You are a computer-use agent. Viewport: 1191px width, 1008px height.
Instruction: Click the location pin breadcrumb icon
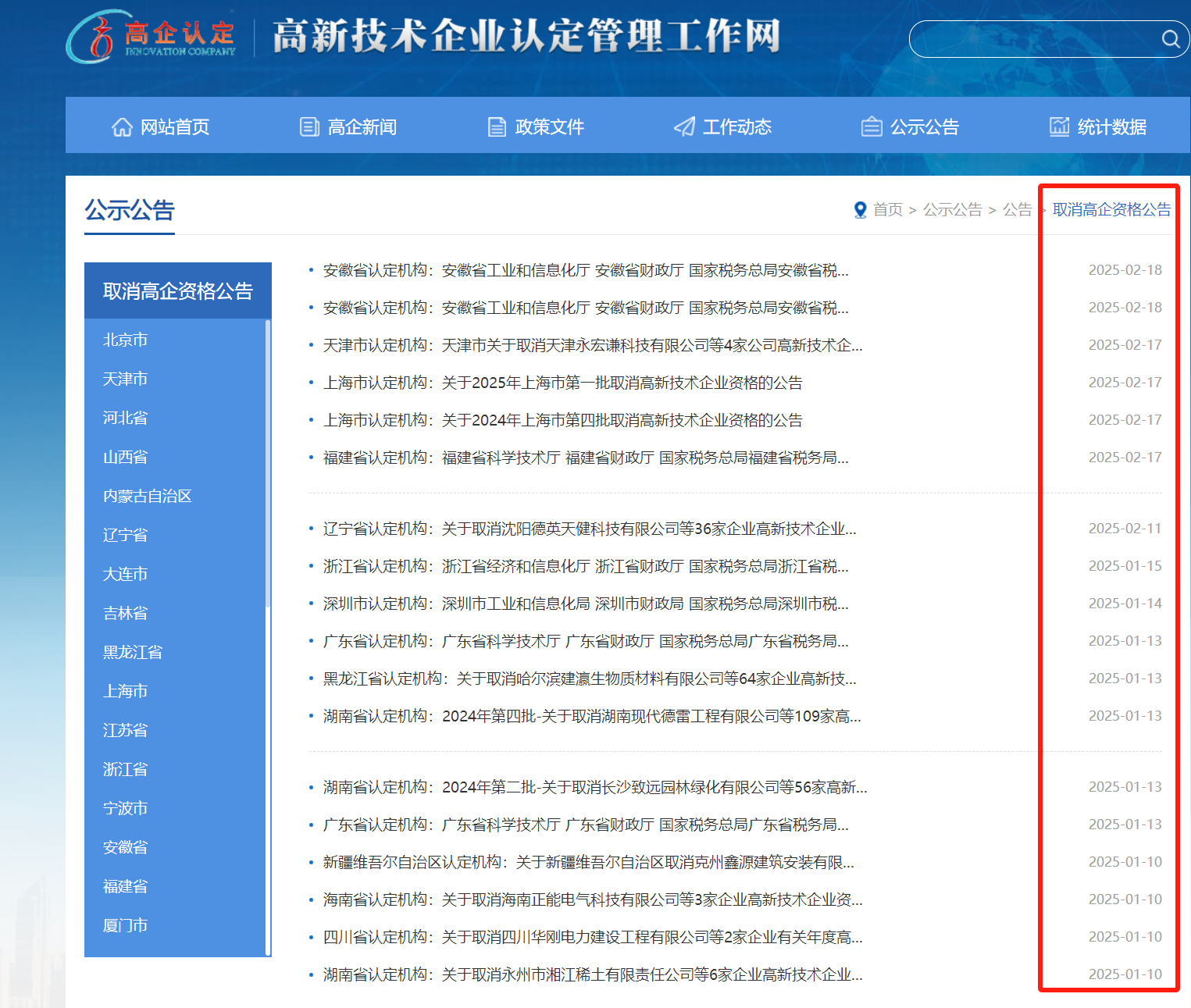(860, 210)
